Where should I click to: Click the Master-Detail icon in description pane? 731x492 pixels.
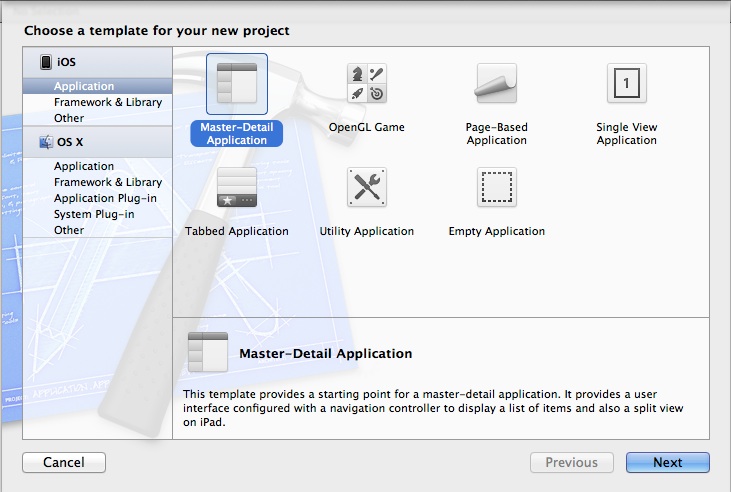coord(208,352)
